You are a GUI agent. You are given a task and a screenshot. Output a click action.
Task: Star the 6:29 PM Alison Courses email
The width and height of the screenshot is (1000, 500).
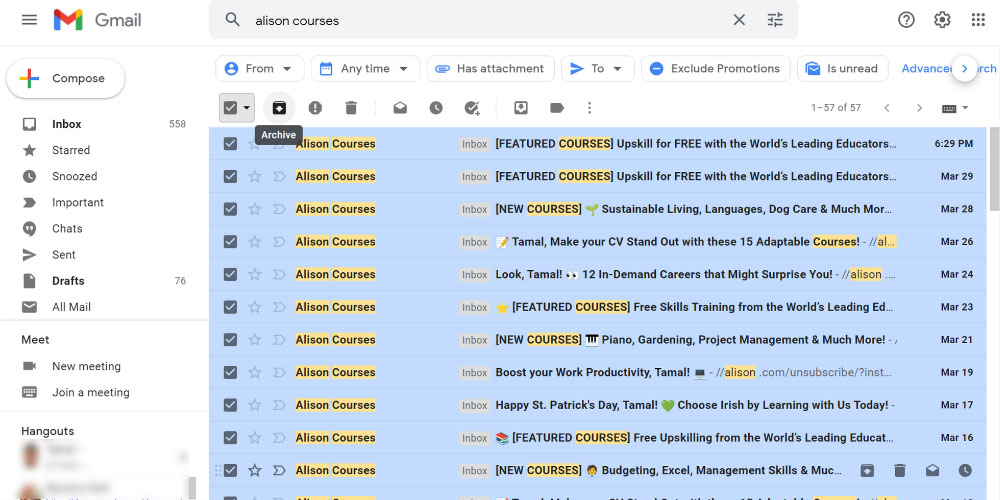click(254, 143)
